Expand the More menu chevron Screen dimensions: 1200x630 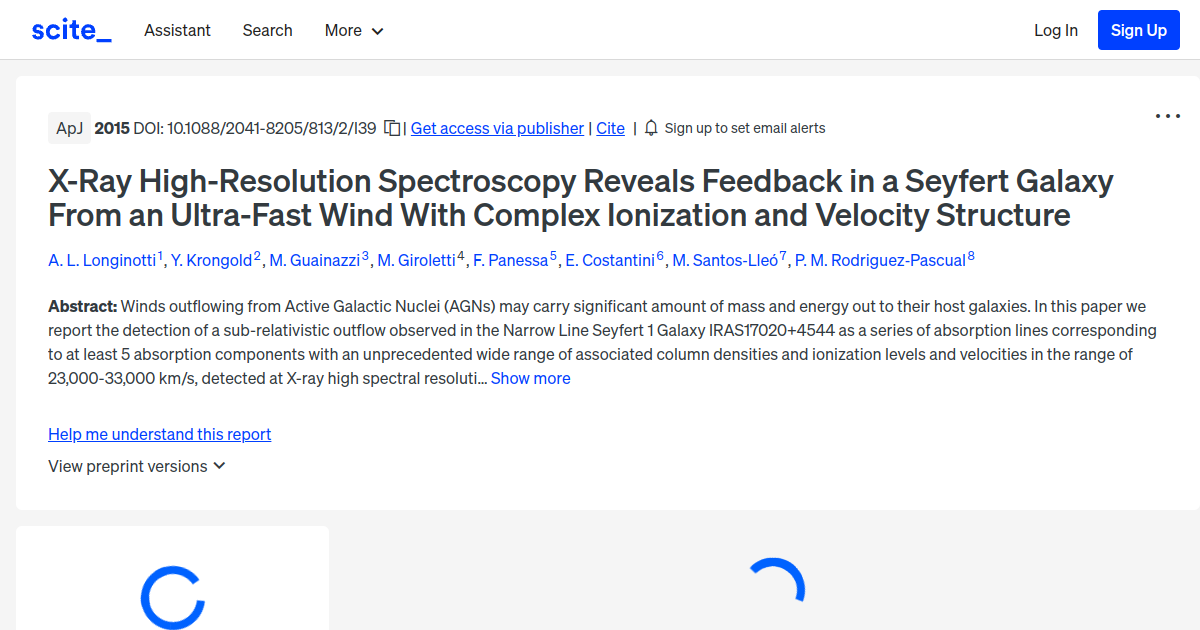(x=377, y=31)
